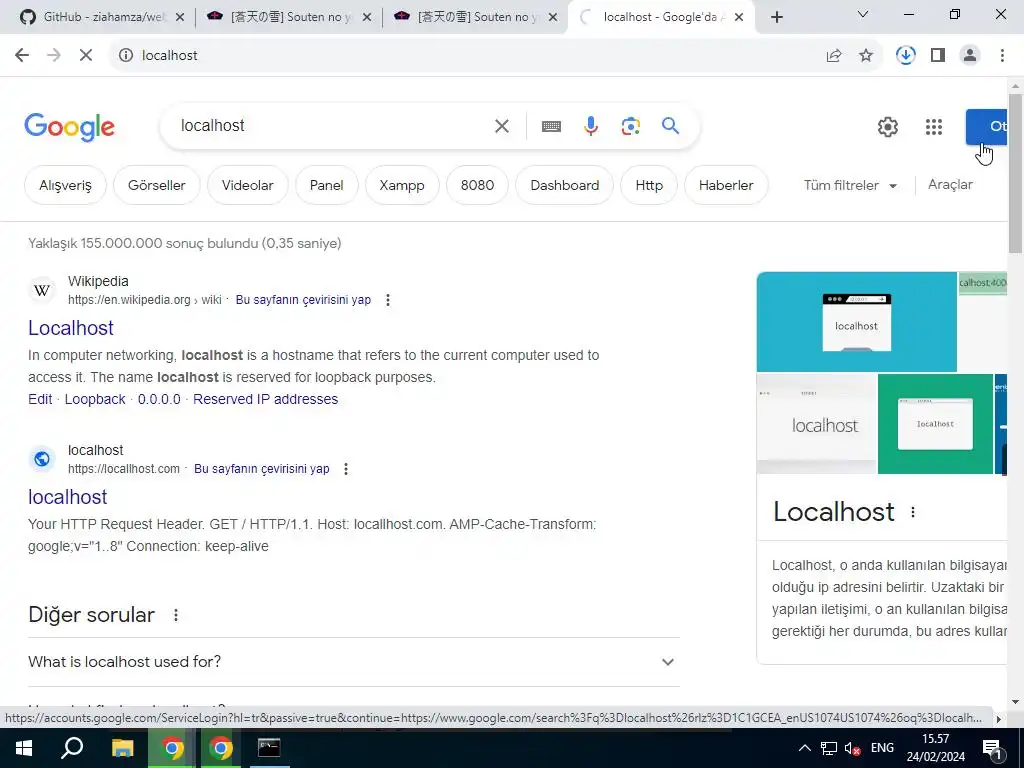
Task: Open the on-screen keyboard icon in search box
Action: point(551,126)
